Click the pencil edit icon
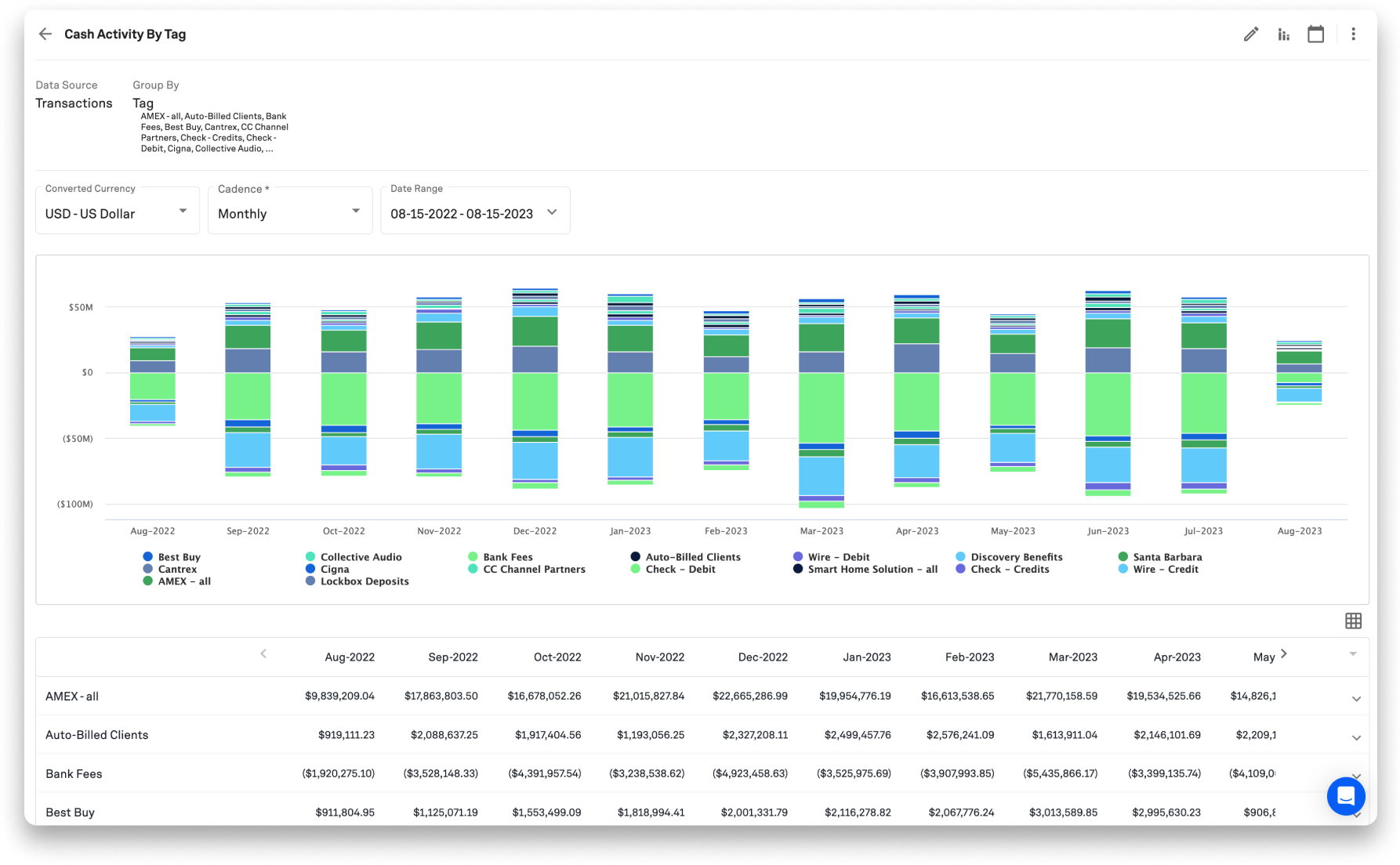The height and width of the screenshot is (865, 1400). tap(1250, 34)
